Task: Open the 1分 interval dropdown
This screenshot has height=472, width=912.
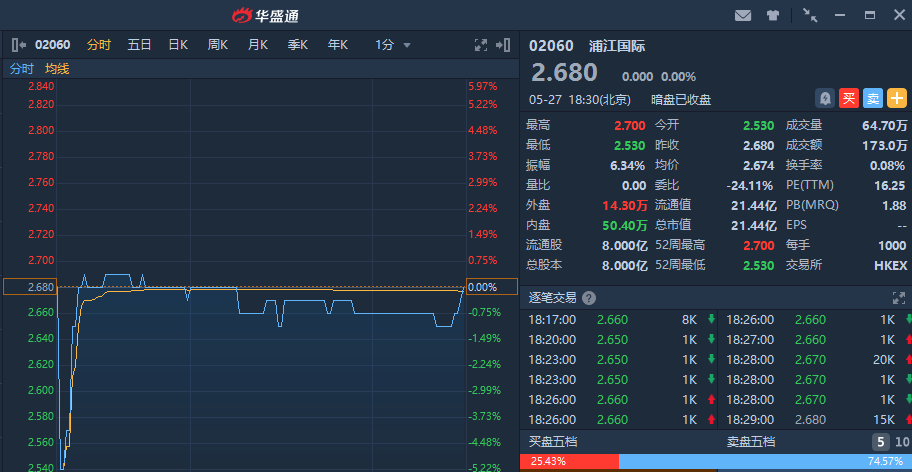Action: (393, 45)
